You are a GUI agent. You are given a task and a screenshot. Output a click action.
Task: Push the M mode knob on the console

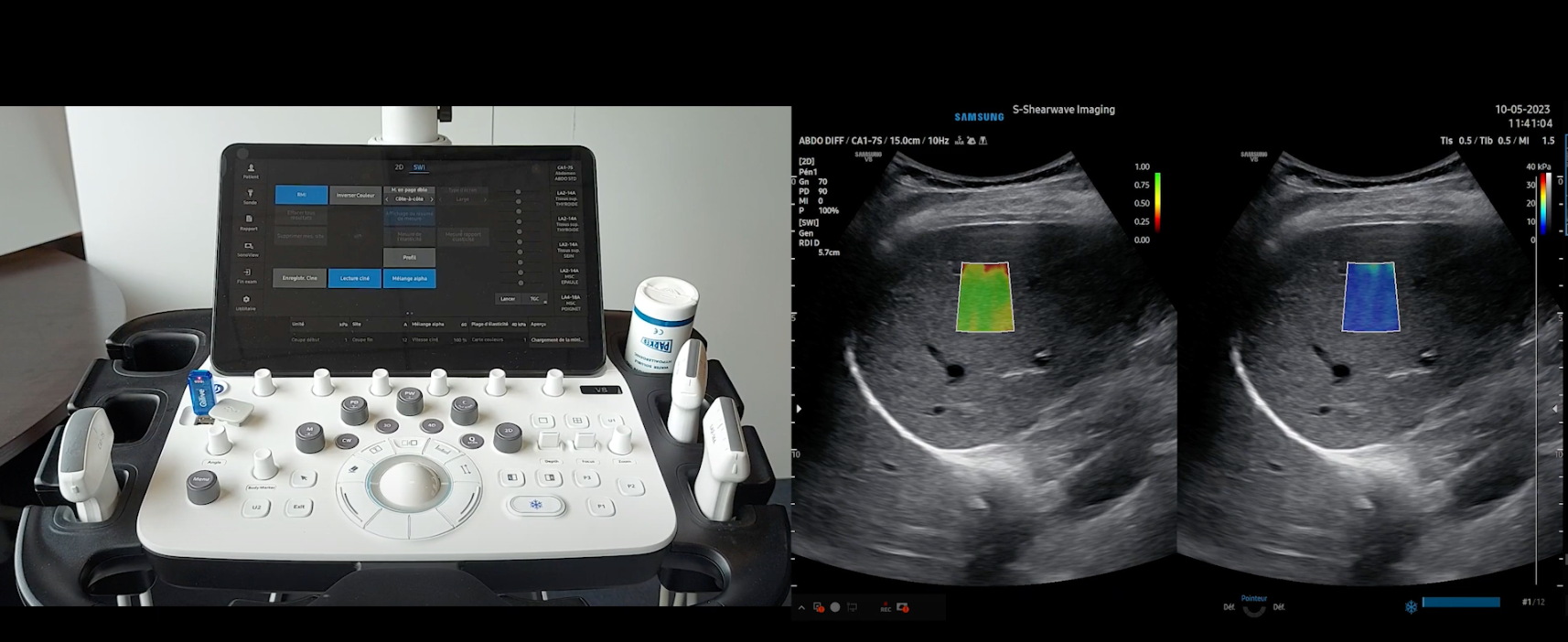[309, 439]
